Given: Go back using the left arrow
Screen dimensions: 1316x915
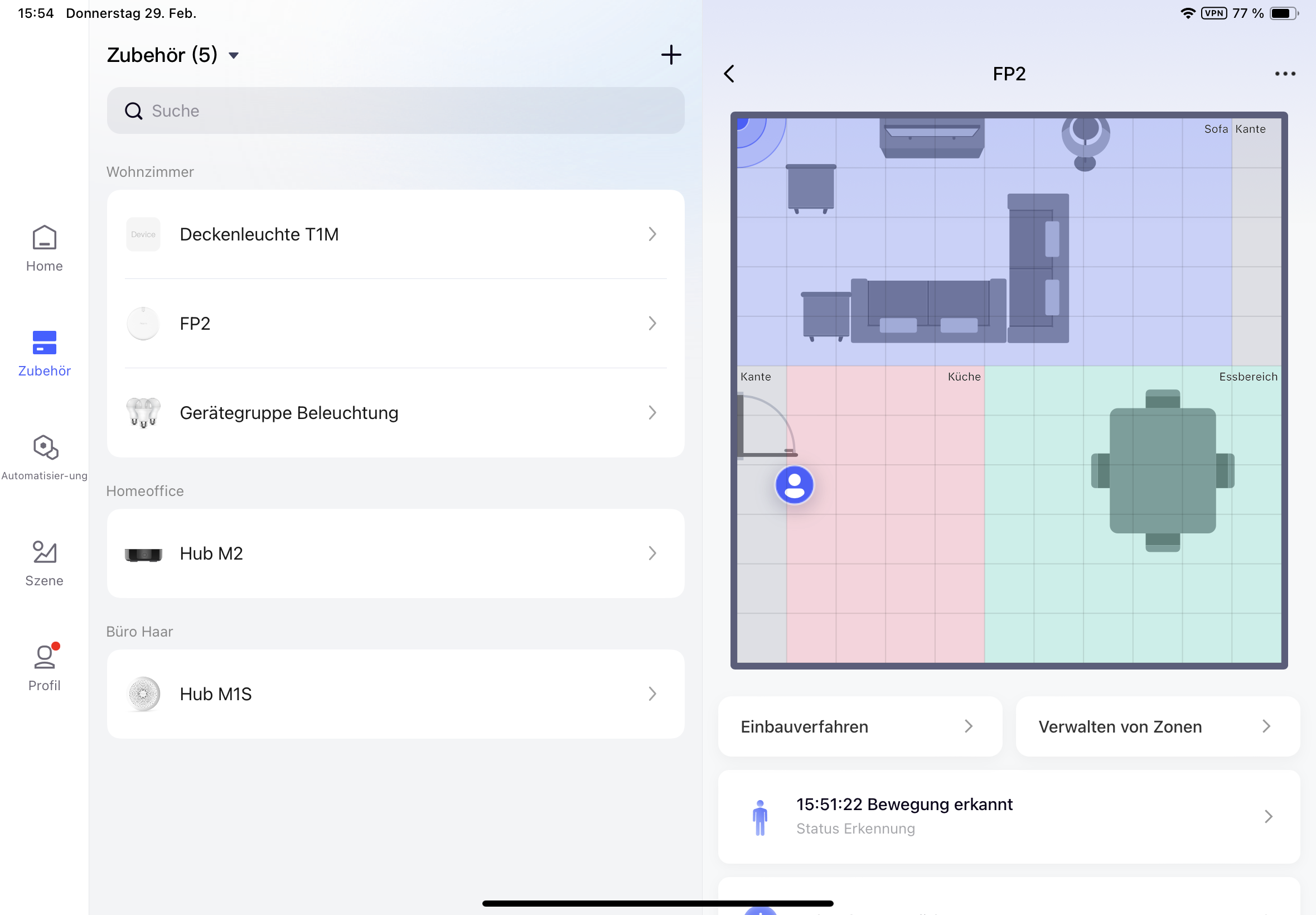Looking at the screenshot, I should (x=729, y=74).
